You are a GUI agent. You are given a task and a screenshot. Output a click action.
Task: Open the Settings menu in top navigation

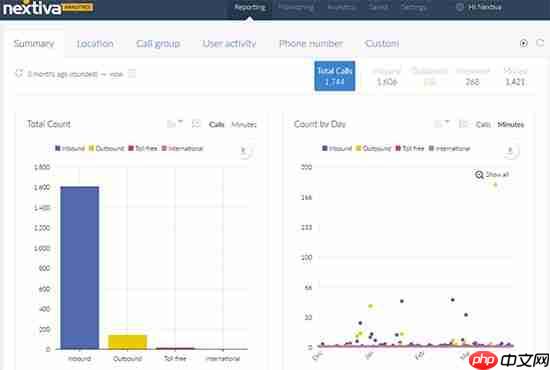[x=414, y=7]
